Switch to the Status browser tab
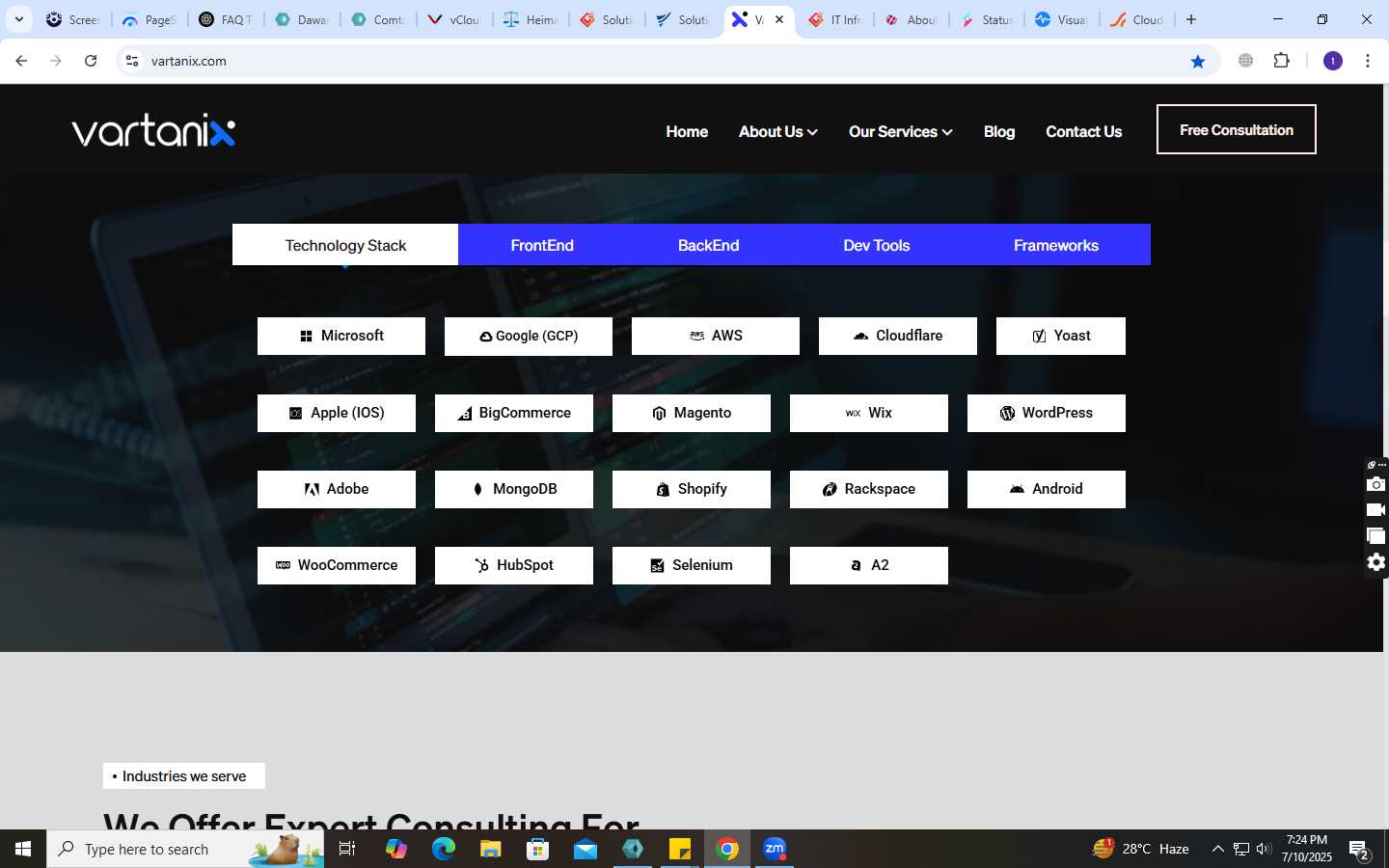This screenshot has width=1389, height=868. click(986, 19)
